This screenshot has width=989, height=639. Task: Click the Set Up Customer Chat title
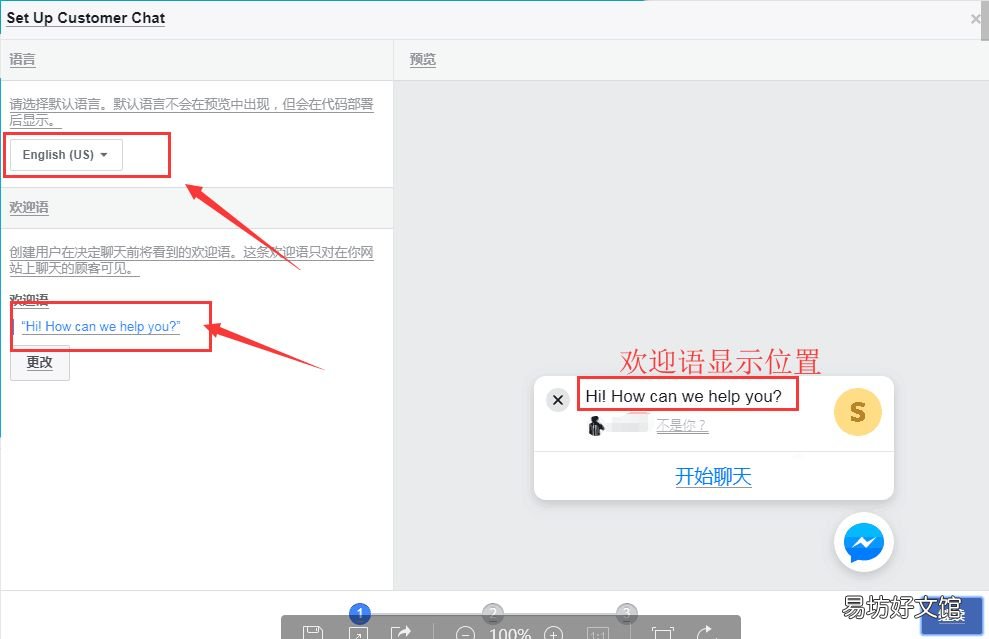(86, 18)
